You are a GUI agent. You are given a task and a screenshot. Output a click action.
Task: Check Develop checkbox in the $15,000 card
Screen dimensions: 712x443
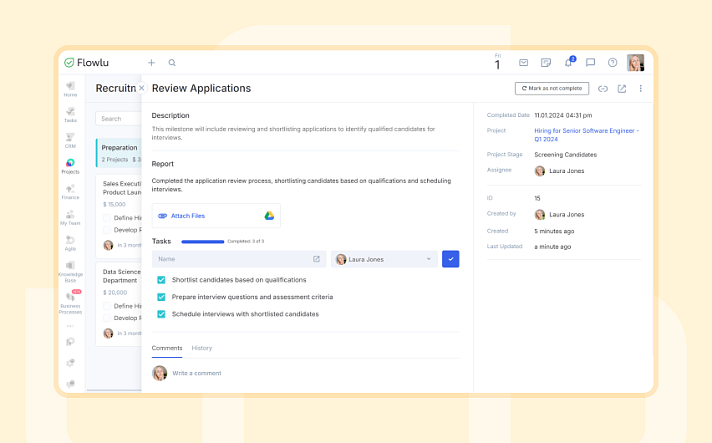(107, 230)
